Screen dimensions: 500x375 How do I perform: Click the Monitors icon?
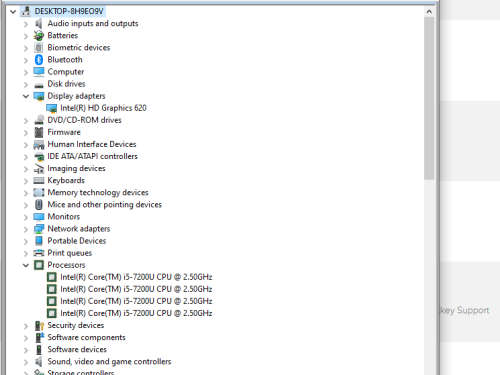39,217
